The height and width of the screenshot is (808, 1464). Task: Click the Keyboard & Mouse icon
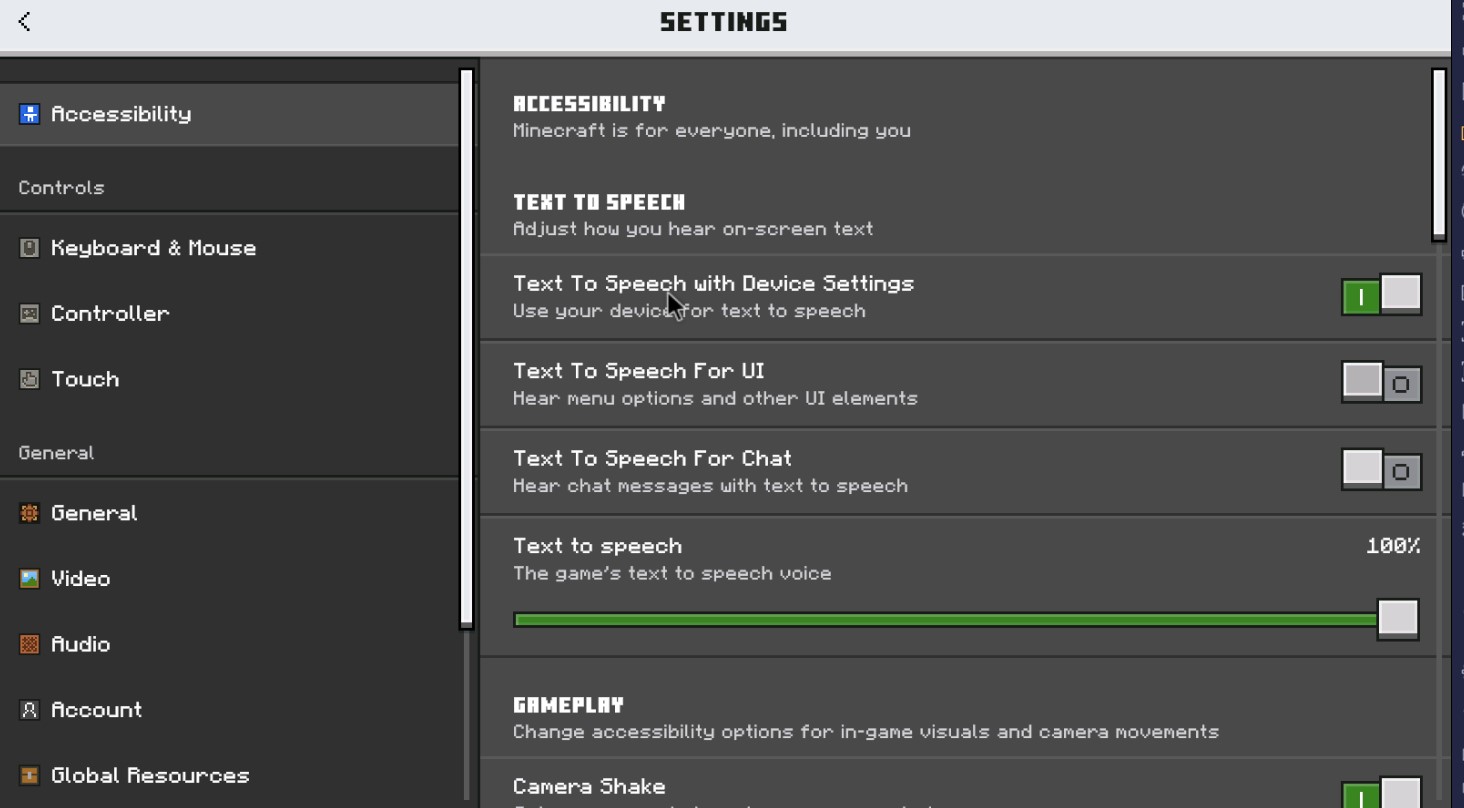click(30, 248)
